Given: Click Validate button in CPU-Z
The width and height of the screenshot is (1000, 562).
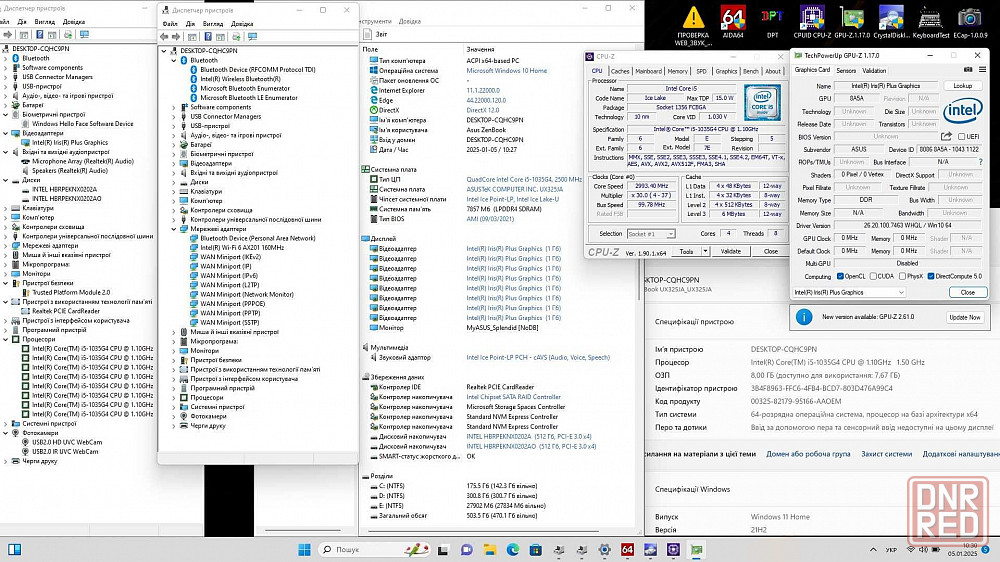Looking at the screenshot, I should 730,251.
